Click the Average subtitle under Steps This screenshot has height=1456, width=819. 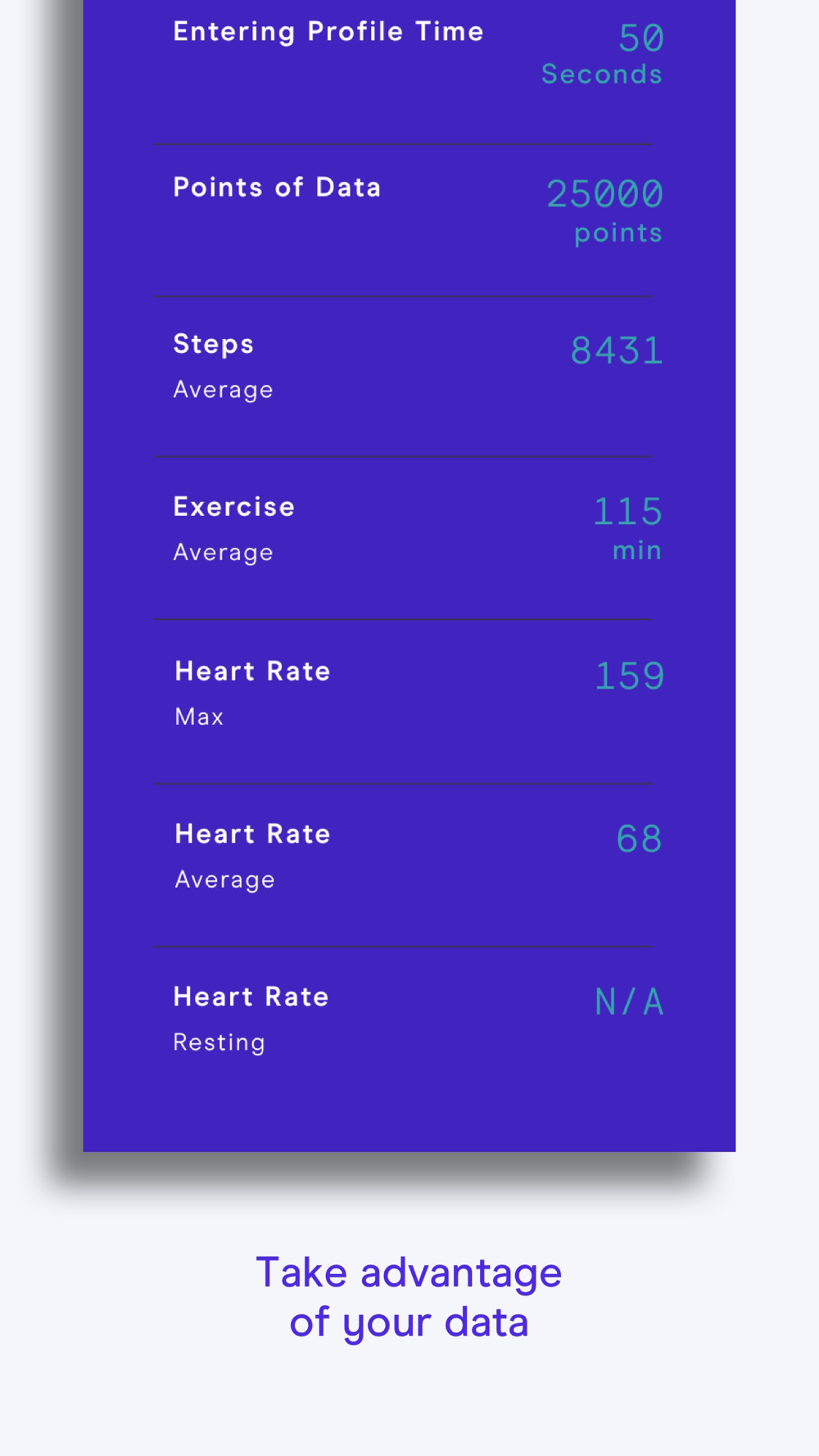(x=223, y=390)
